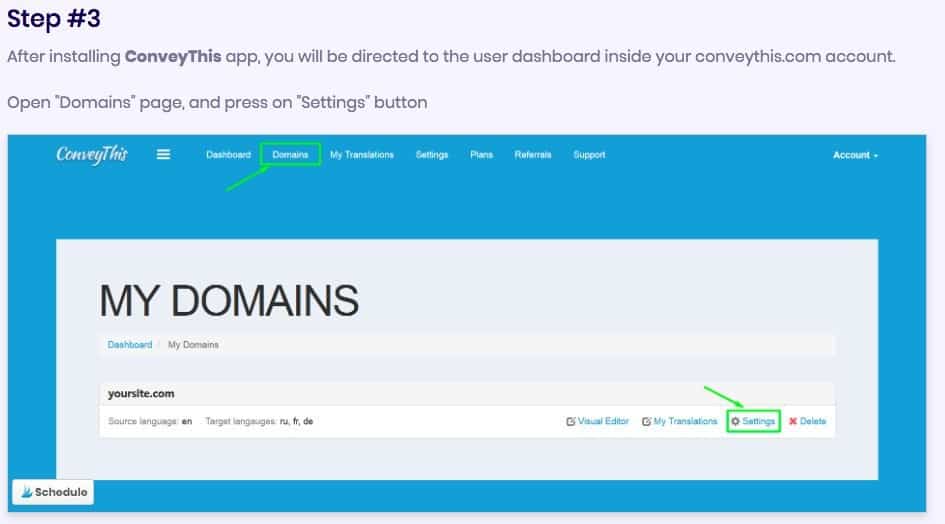Open Settings in the top navigation bar
945x524 pixels.
(x=432, y=155)
